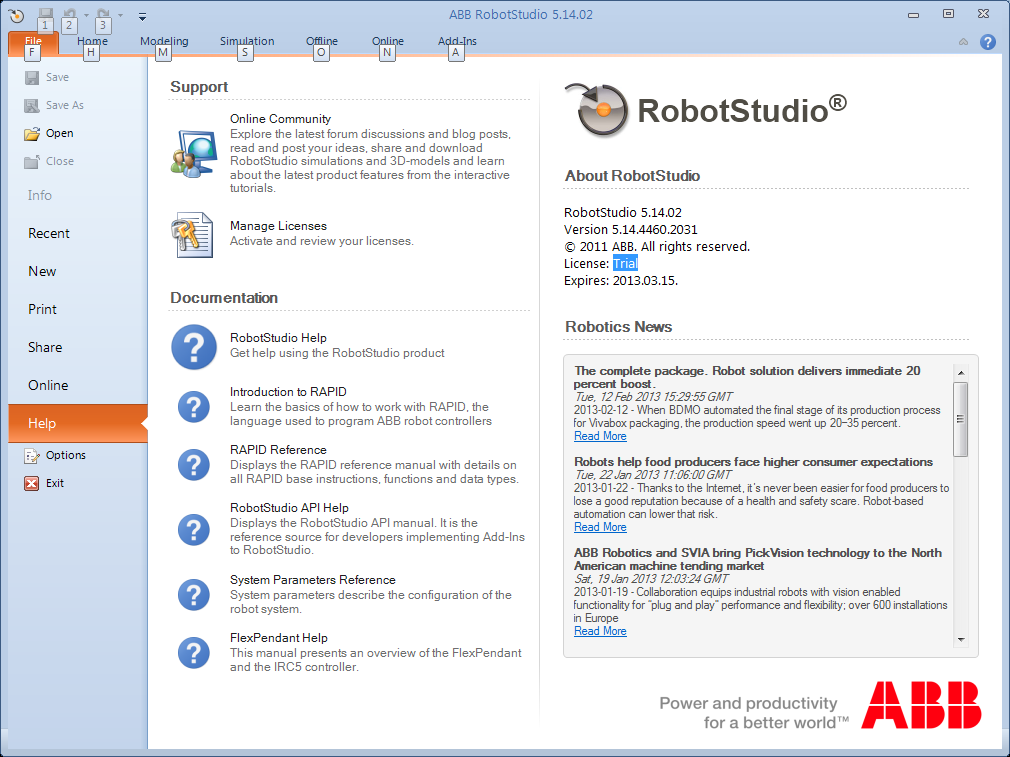Viewport: 1010px width, 757px height.
Task: Click the Robotics News scrollbar thumb
Action: 960,419
